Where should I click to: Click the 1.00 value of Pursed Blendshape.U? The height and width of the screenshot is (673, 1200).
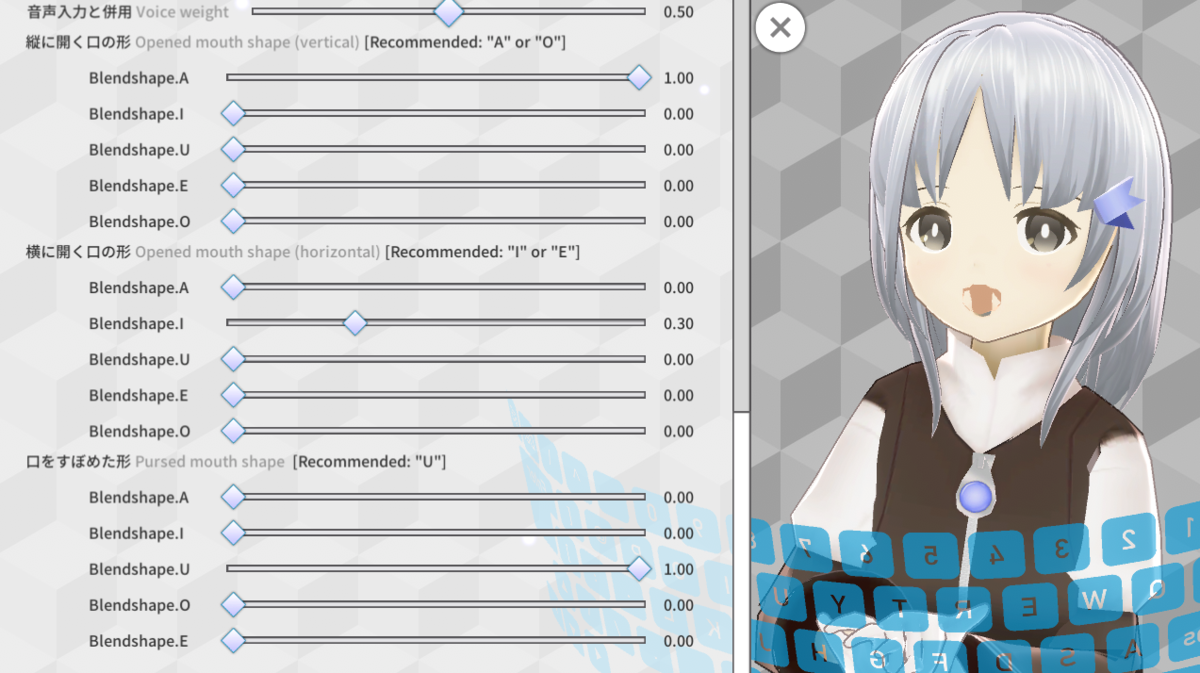point(678,569)
